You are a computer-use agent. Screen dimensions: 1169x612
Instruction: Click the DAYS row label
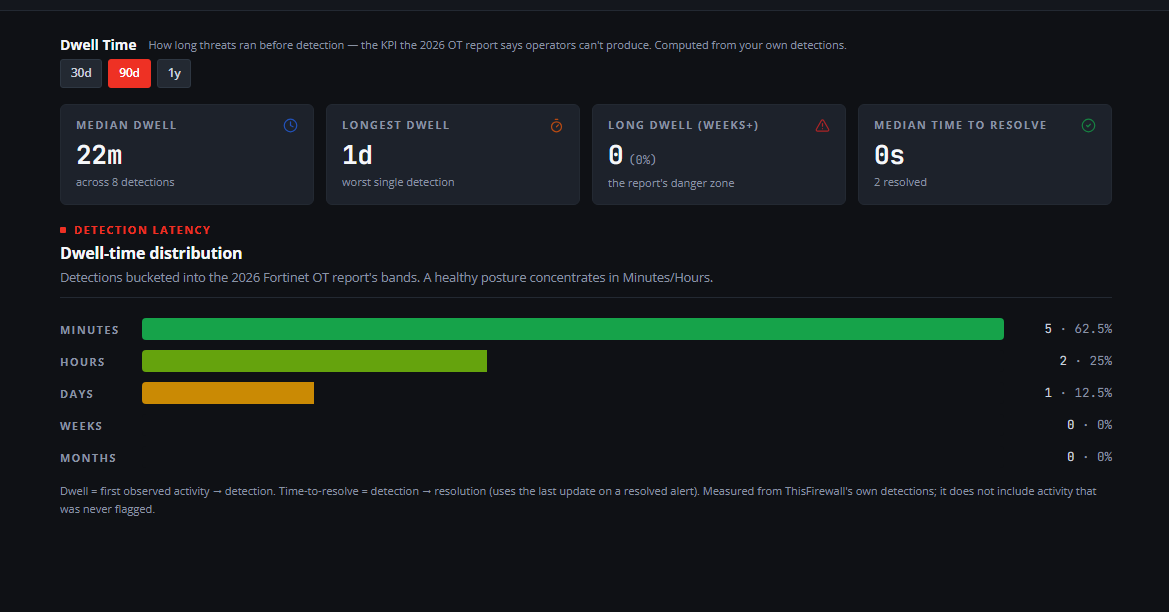pos(77,394)
